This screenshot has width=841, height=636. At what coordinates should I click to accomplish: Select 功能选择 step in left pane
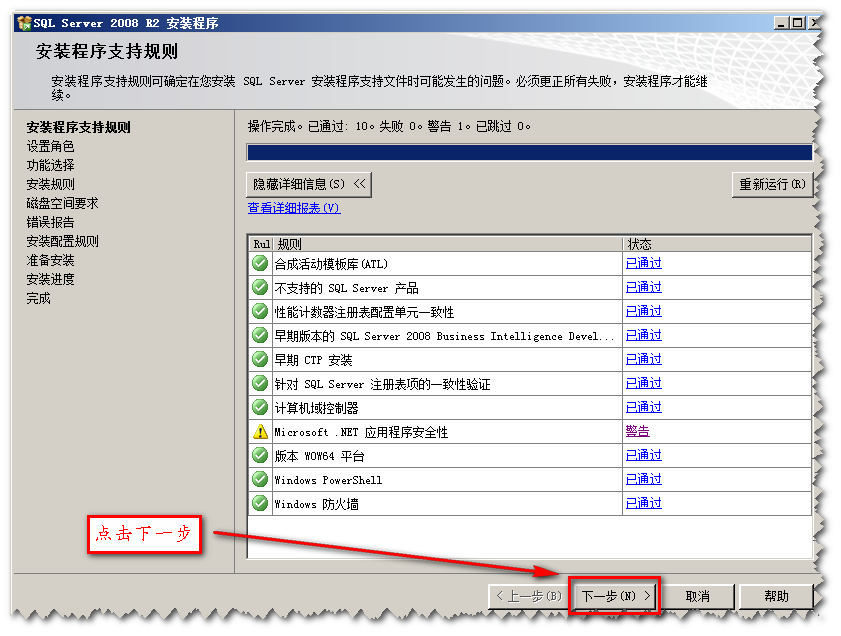(x=50, y=165)
